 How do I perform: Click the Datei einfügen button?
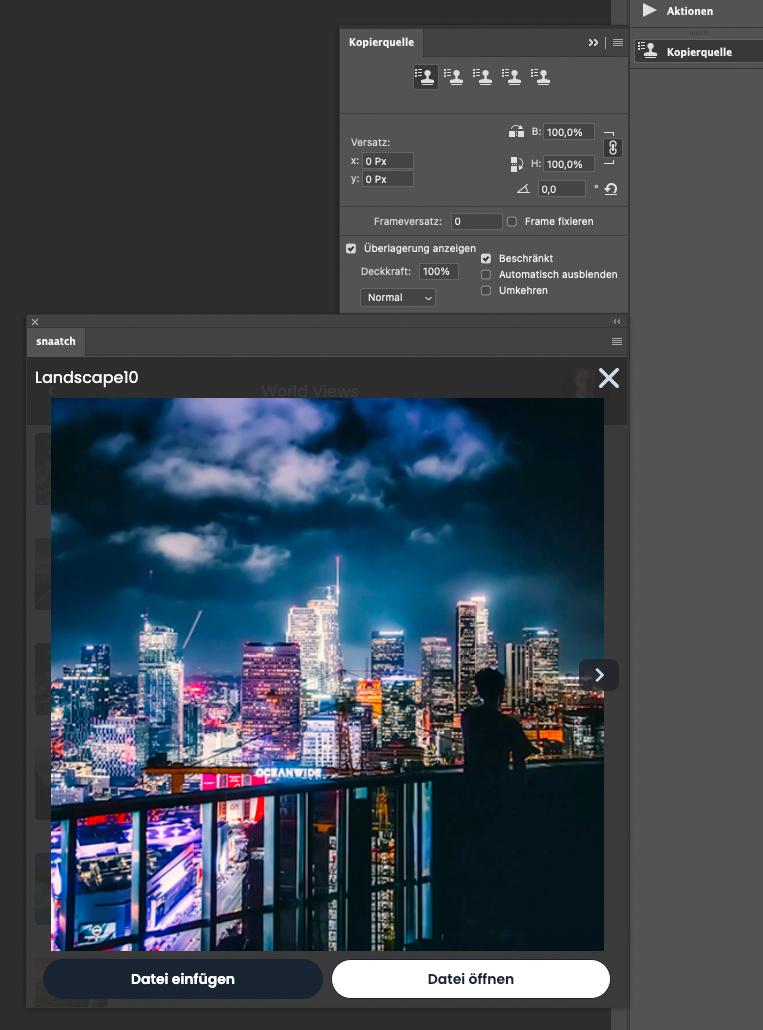coord(183,979)
